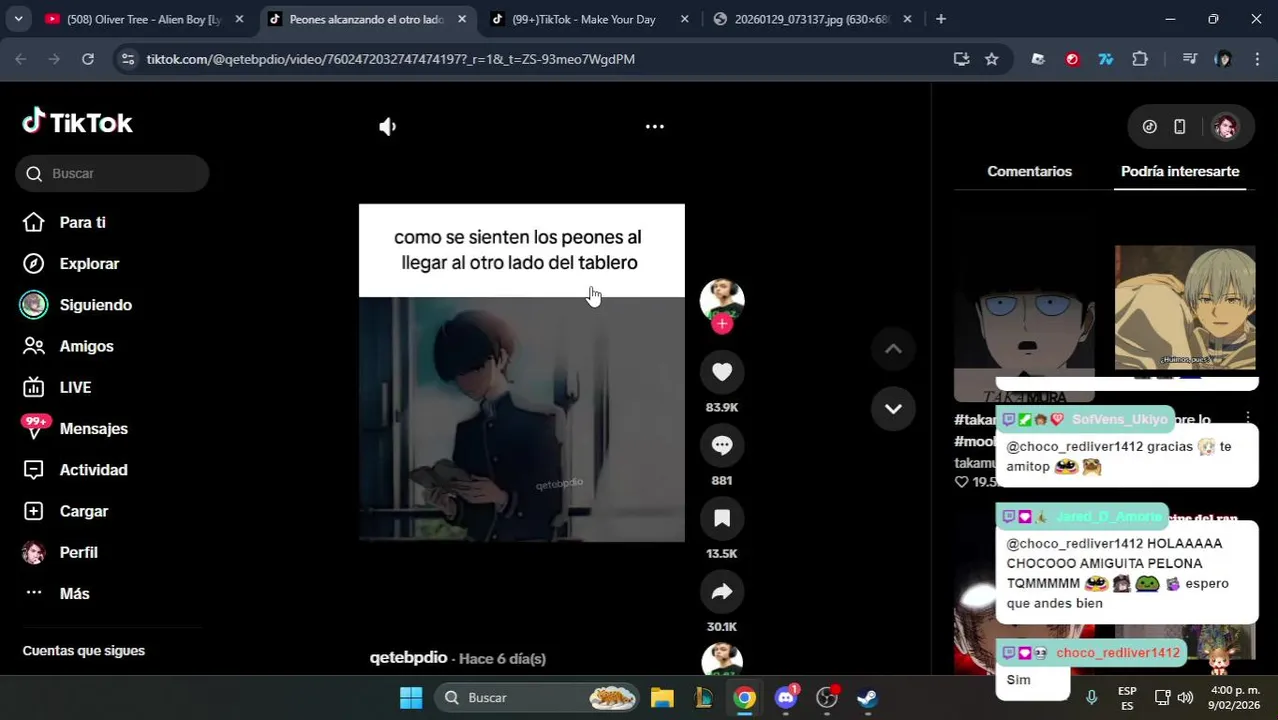Screen dimensions: 1278x720
Task: Mute the video with the speaker icon
Action: pyautogui.click(x=388, y=127)
